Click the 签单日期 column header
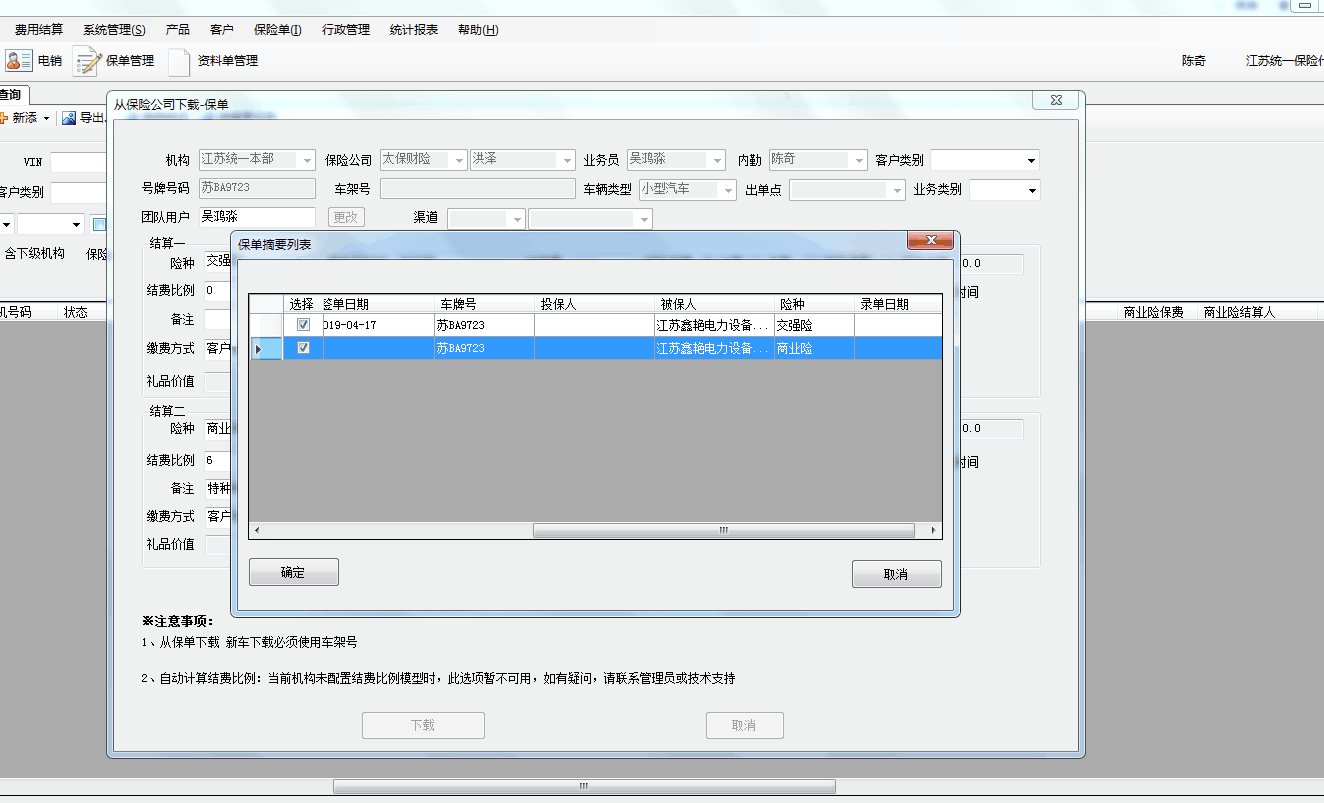The width and height of the screenshot is (1324, 803). point(379,304)
